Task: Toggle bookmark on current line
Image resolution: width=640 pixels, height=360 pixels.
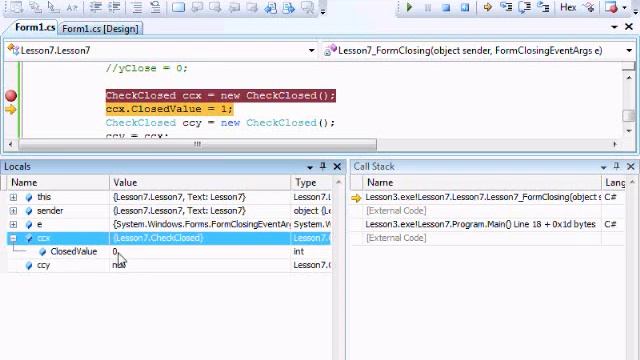Action: (178, 7)
